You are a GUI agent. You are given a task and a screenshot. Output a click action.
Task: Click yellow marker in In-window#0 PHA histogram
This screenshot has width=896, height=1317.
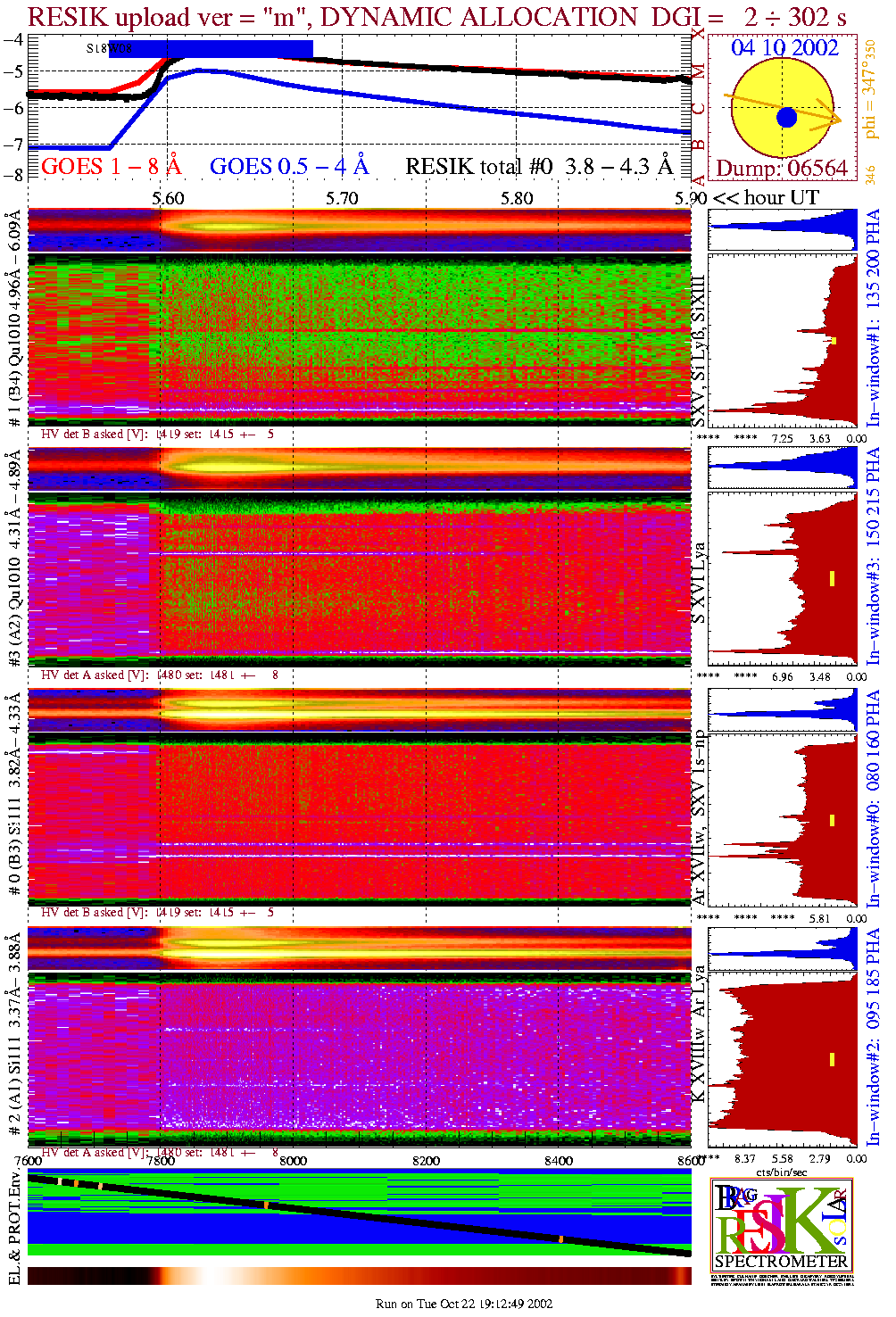(832, 819)
